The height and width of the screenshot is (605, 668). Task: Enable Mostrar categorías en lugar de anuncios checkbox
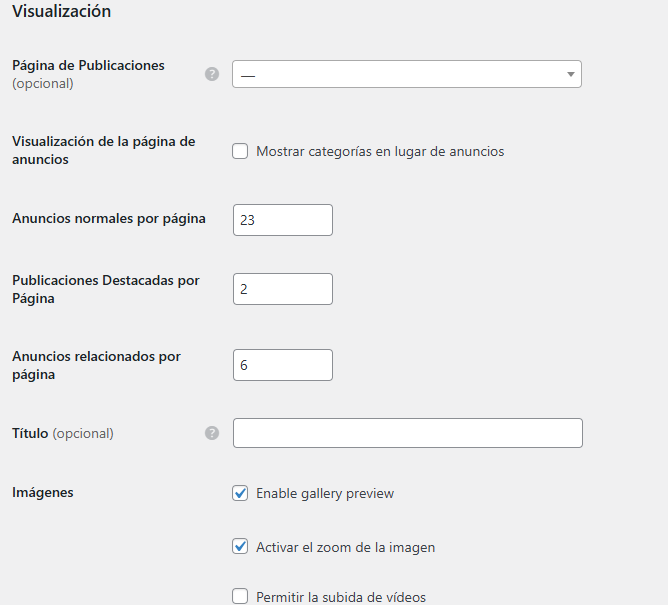240,151
